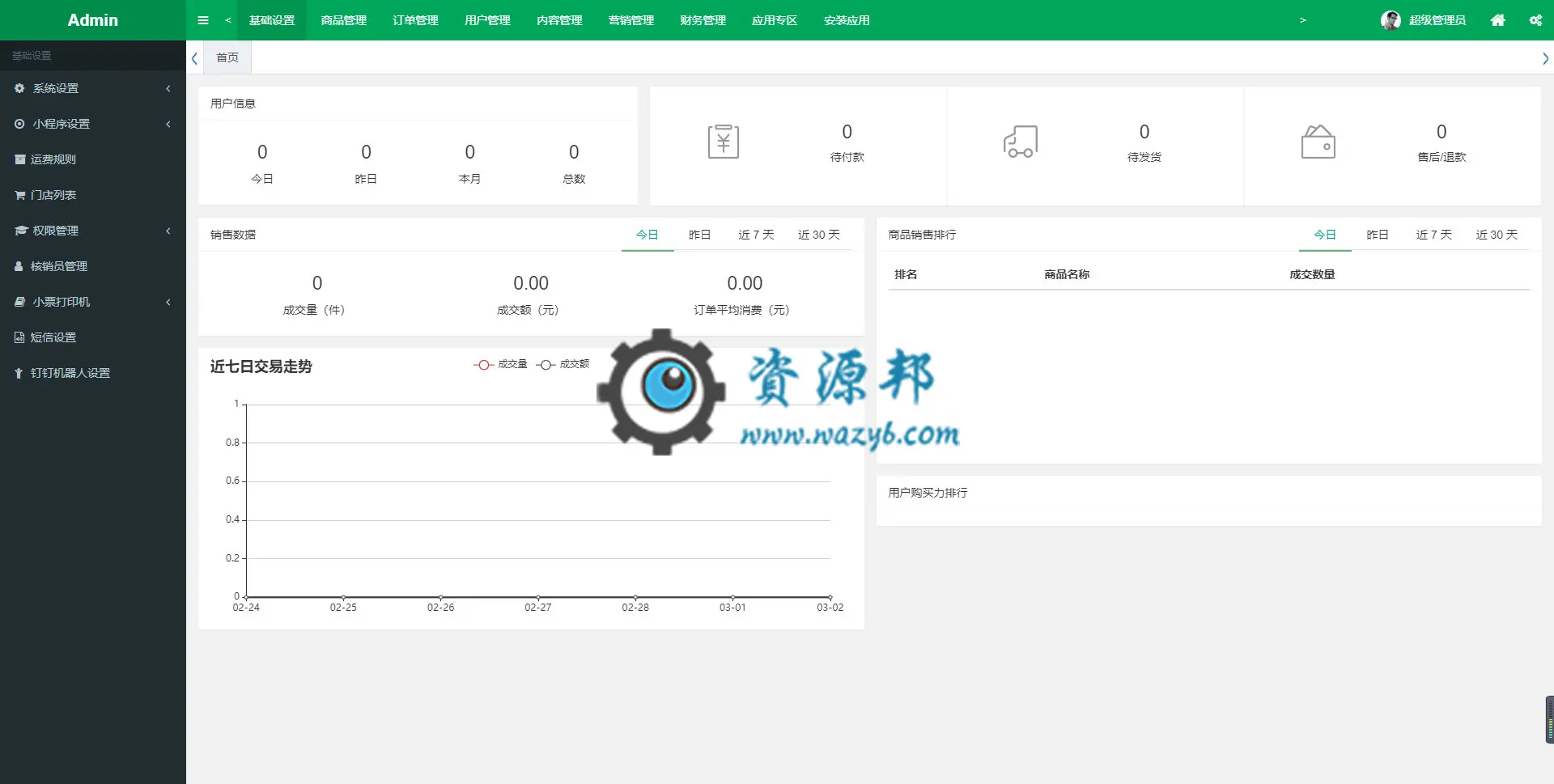Image resolution: width=1554 pixels, height=784 pixels.
Task: Click the 商品名称 column header
Action: tap(1067, 274)
